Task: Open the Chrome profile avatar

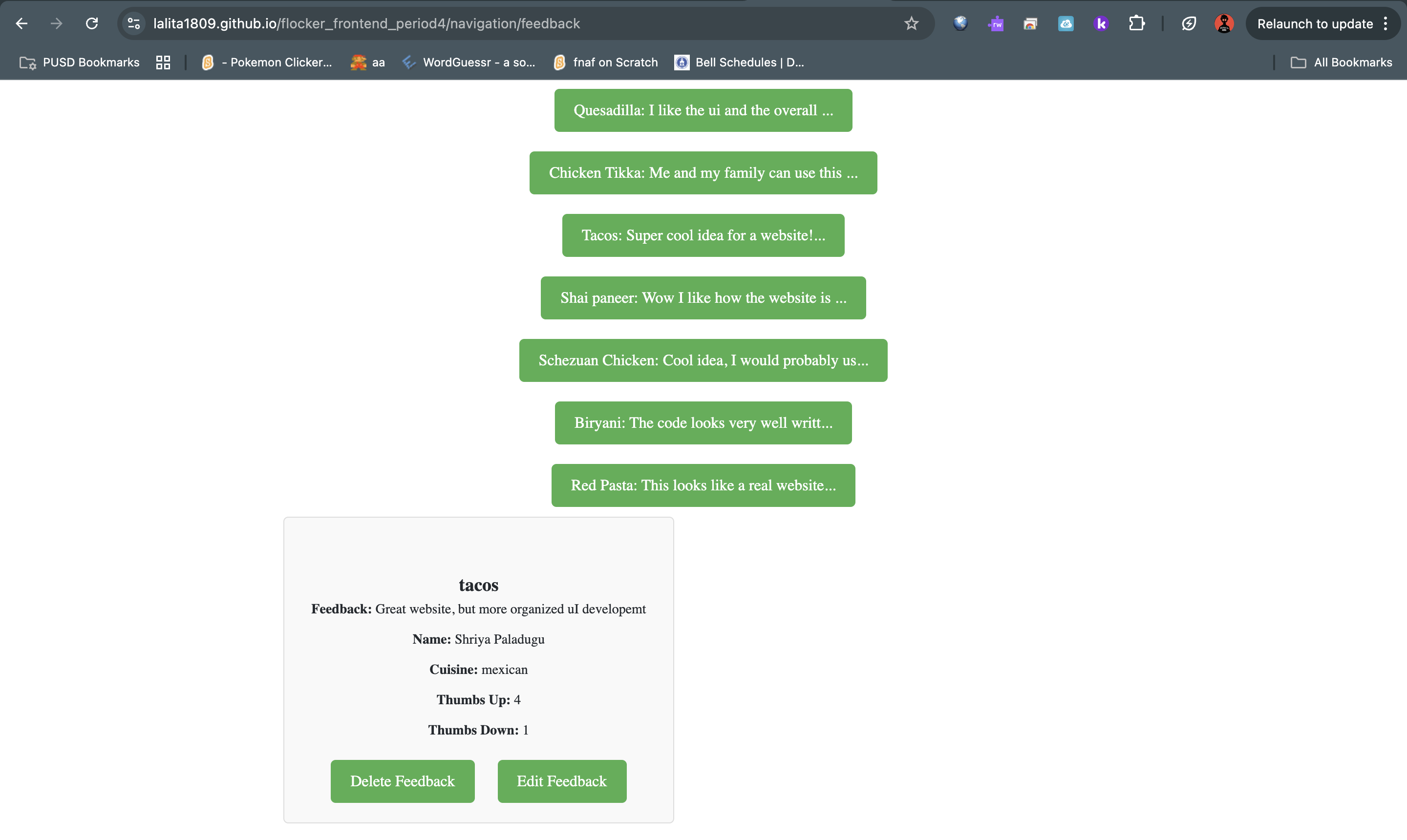Action: tap(1224, 24)
